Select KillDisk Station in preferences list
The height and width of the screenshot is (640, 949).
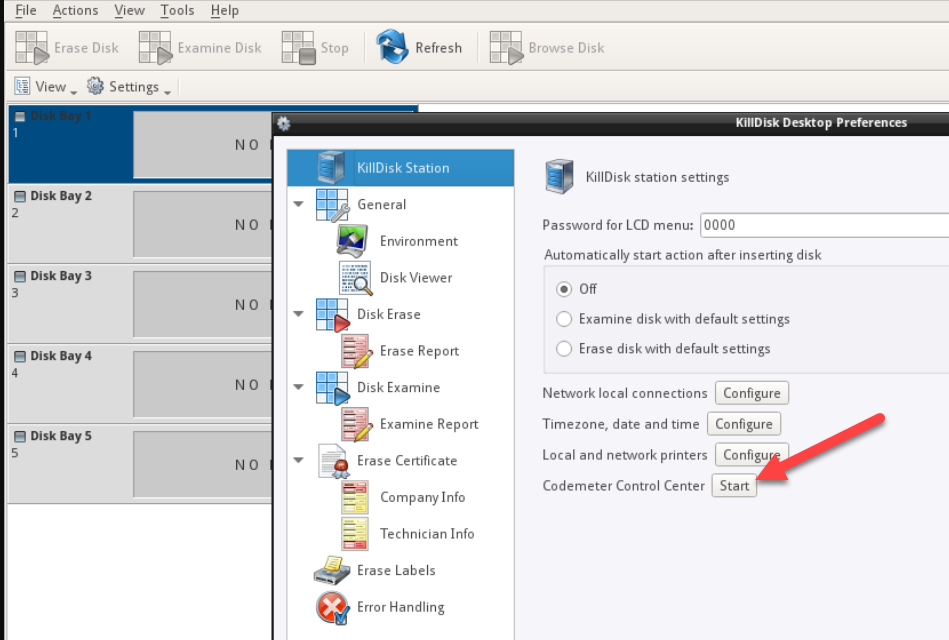(x=401, y=168)
